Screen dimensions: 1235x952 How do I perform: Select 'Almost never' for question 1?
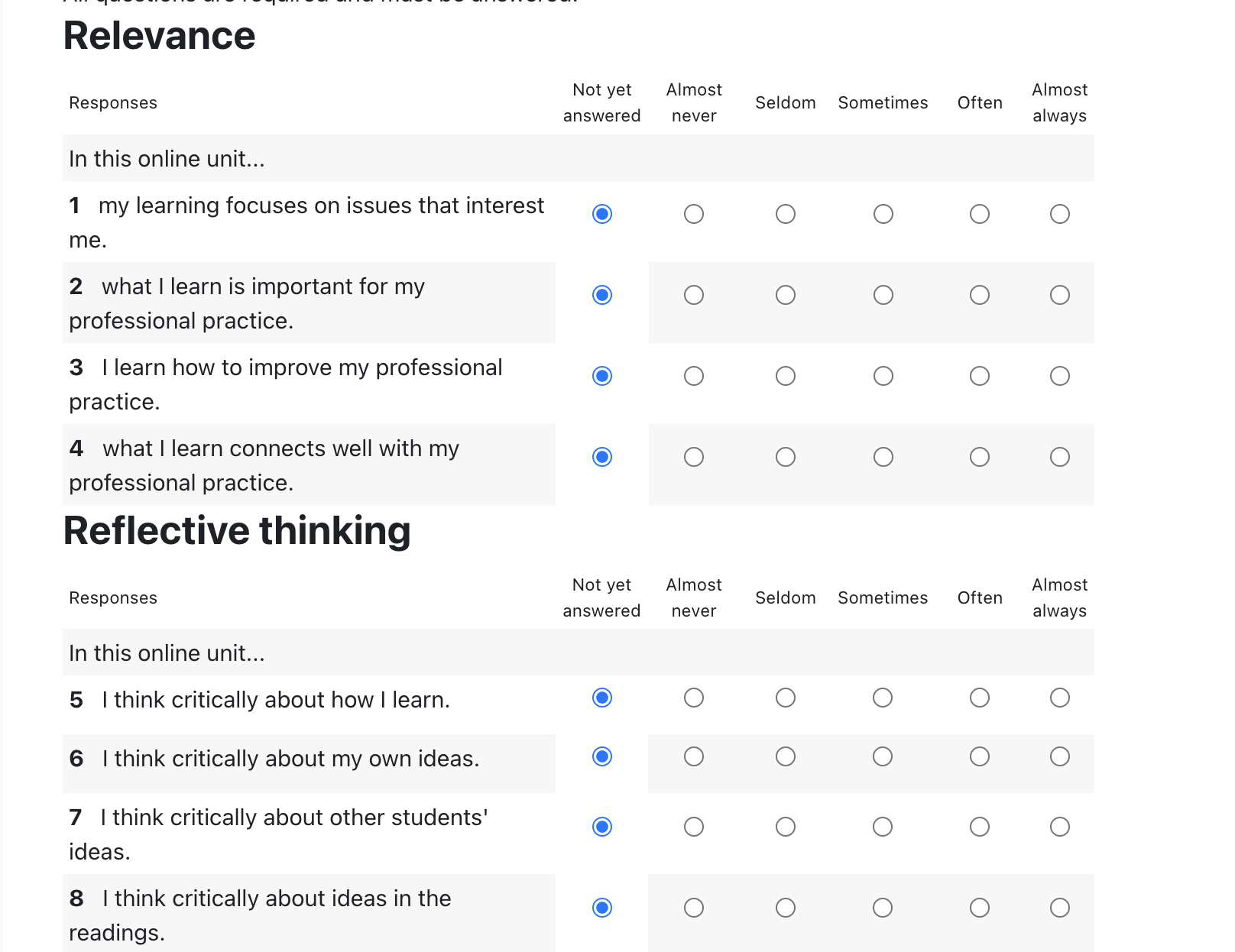(x=693, y=214)
